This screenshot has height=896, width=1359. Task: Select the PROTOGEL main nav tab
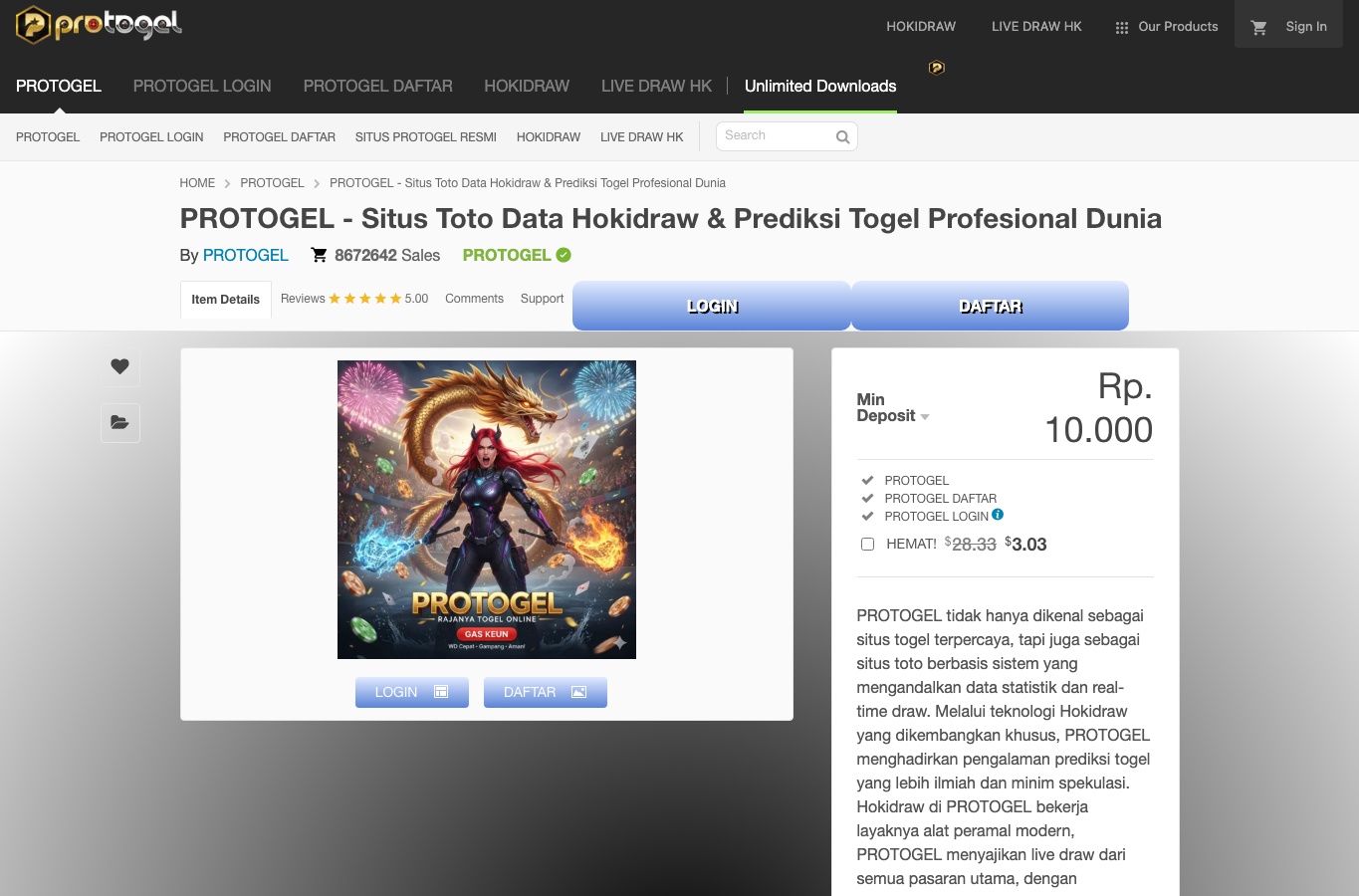[x=59, y=86]
